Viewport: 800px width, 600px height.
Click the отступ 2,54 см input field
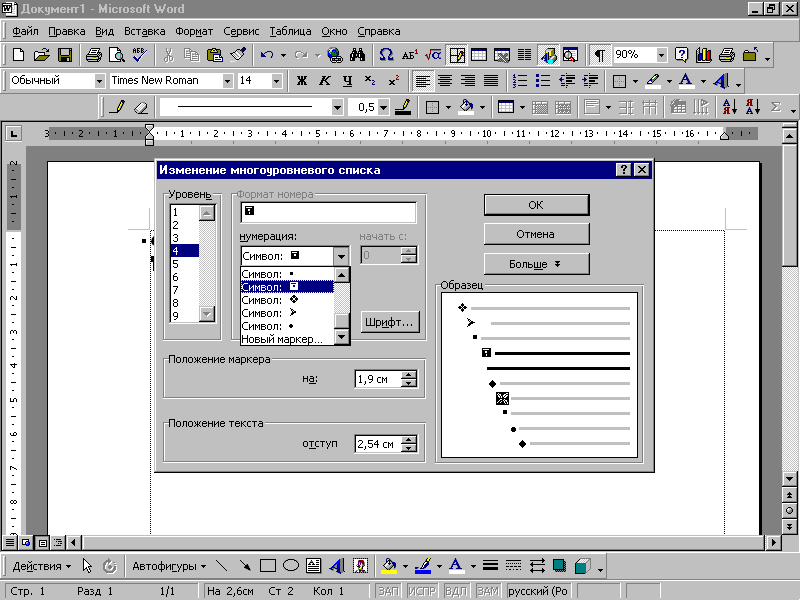coord(378,444)
